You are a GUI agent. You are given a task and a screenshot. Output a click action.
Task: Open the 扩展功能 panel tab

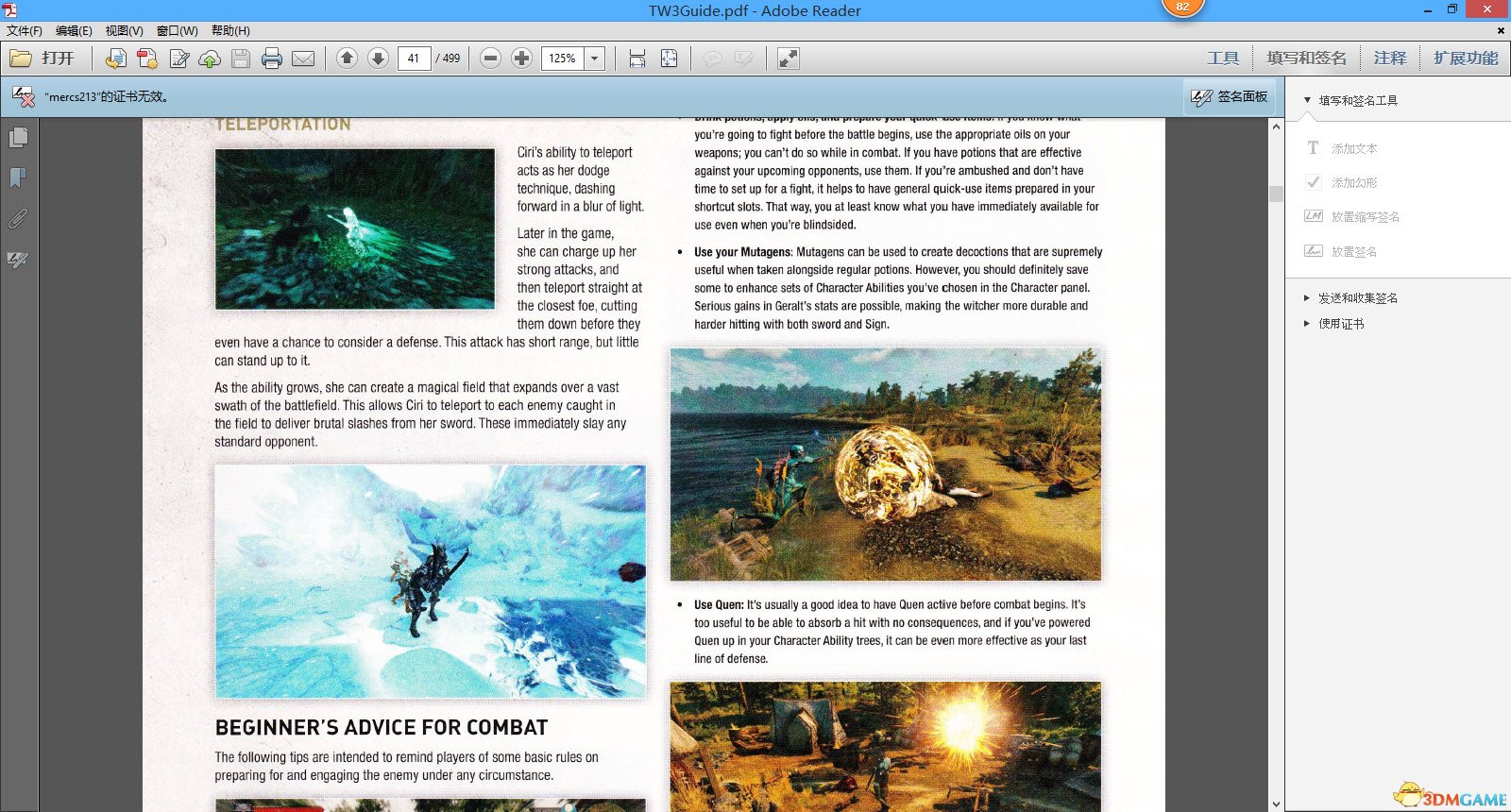(x=1466, y=59)
